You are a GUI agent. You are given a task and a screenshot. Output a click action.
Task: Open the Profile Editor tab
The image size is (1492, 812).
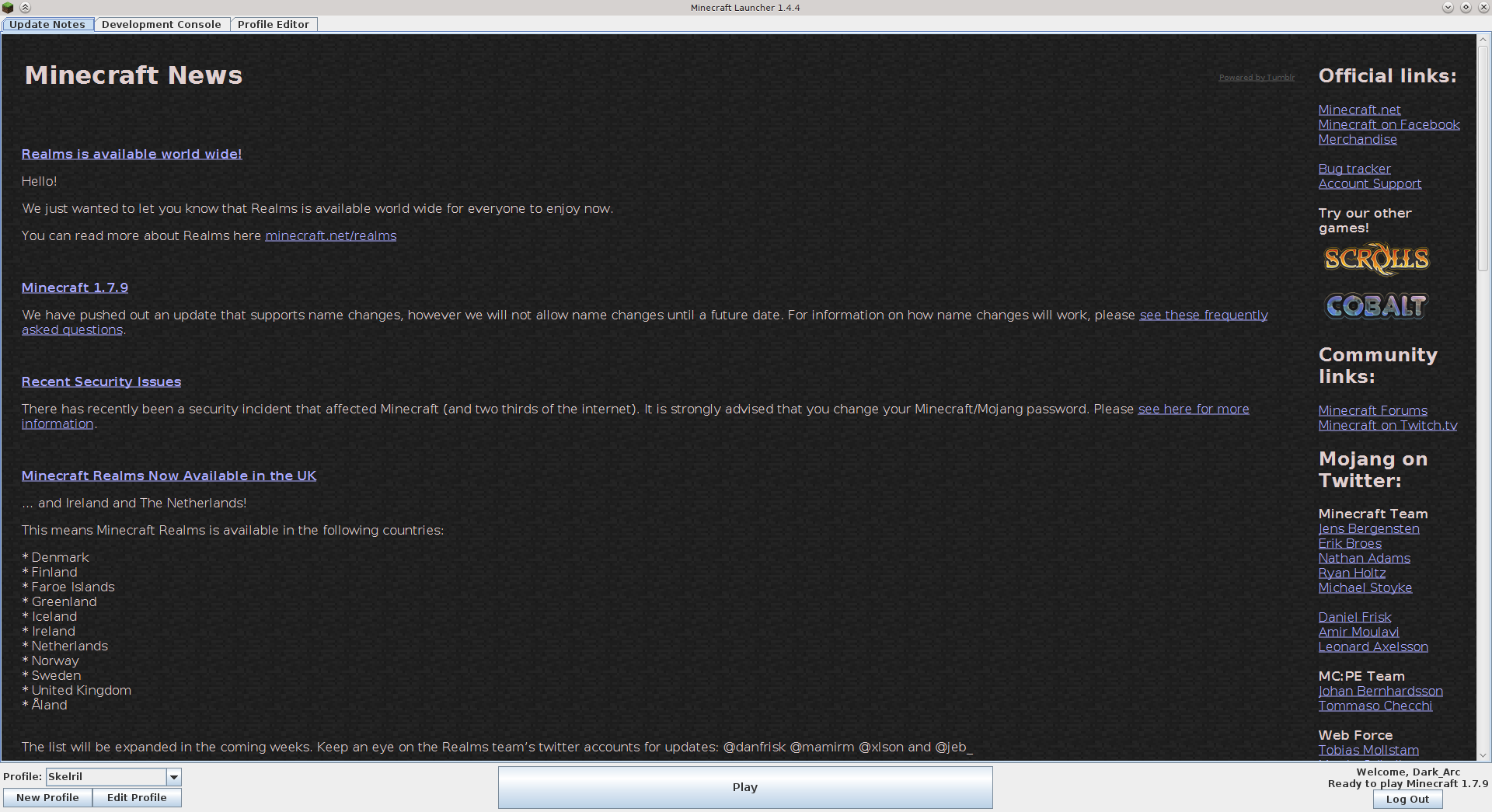click(x=274, y=24)
